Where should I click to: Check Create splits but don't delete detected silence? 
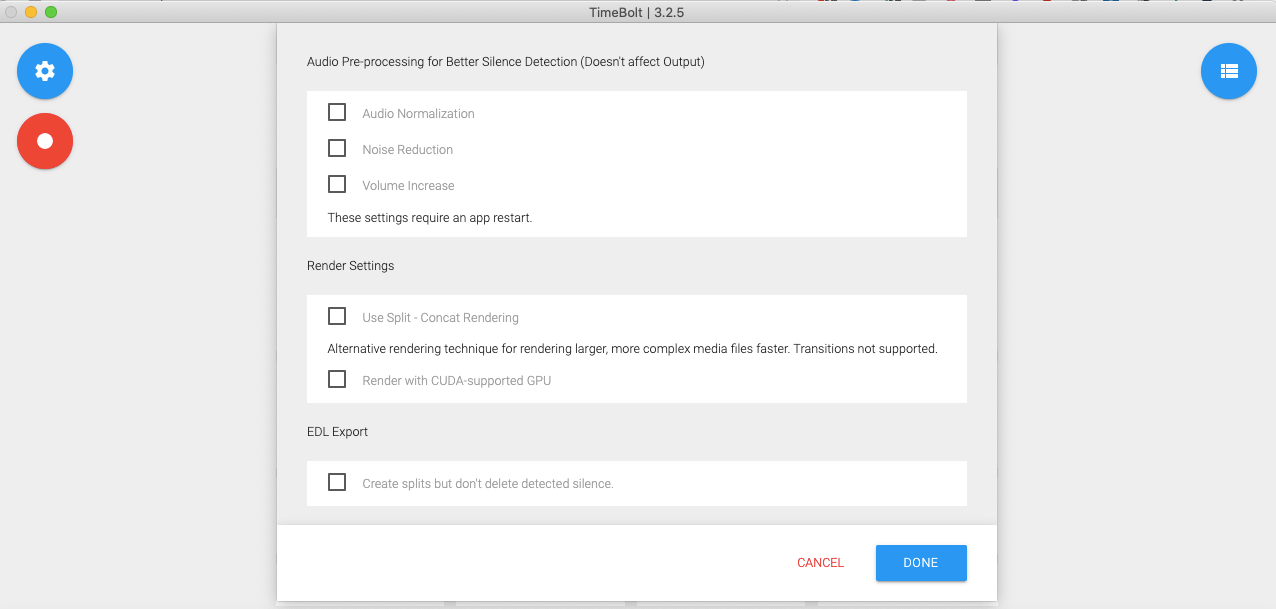337,482
